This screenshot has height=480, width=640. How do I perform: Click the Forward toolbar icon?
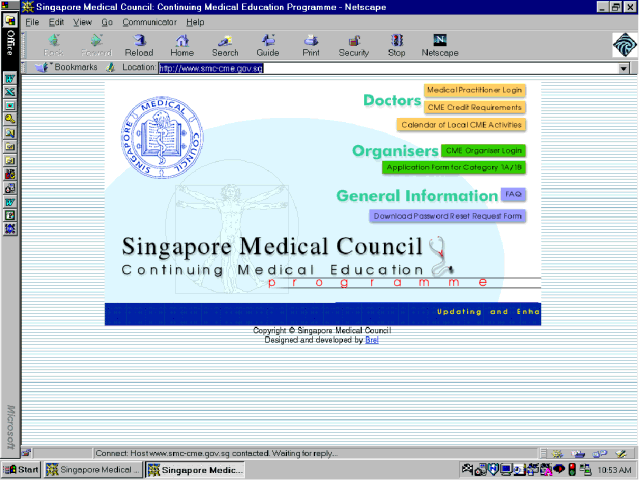click(96, 45)
